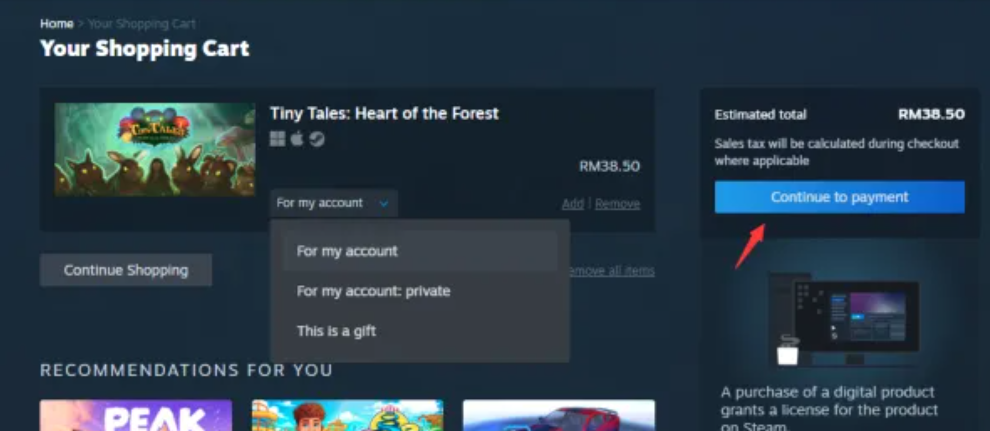990x431 pixels.
Task: Click the Add link next to Remove
Action: (573, 204)
